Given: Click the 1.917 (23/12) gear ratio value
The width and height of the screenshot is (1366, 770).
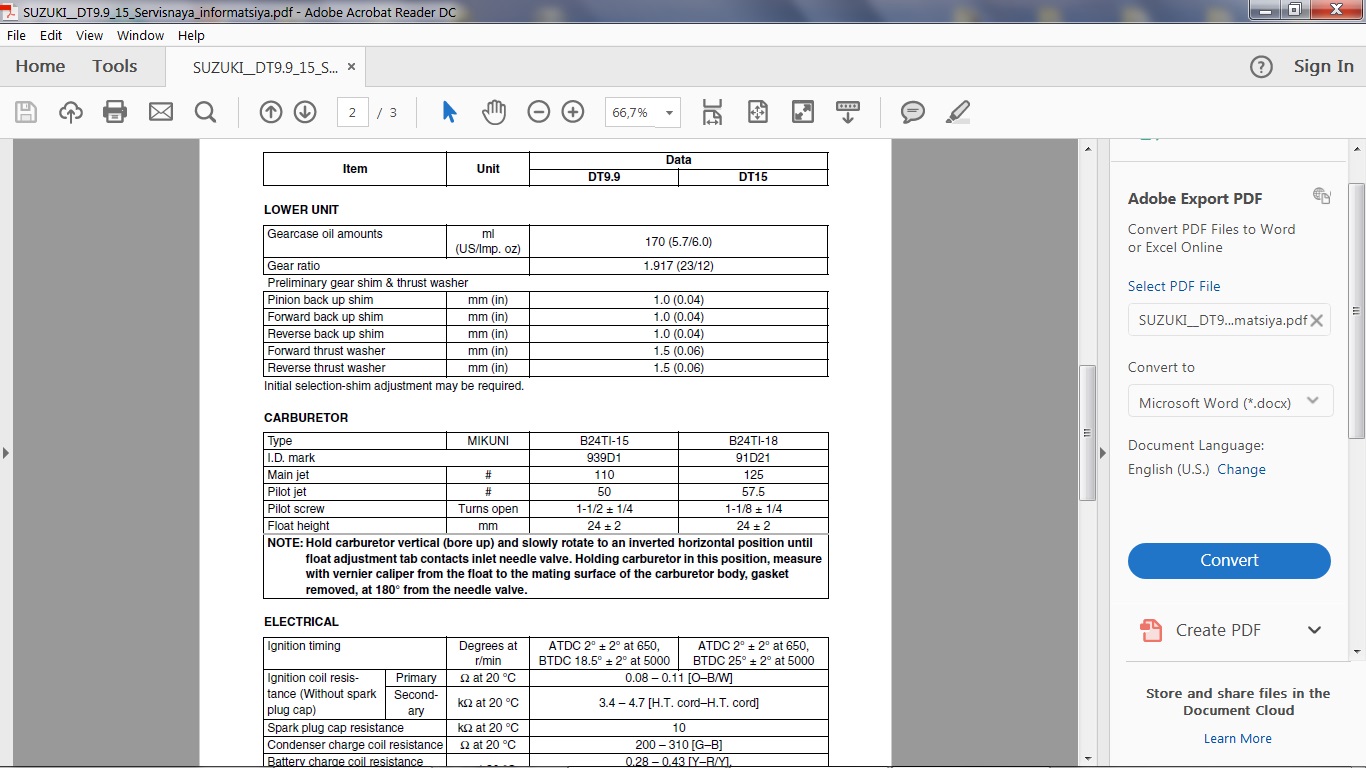Looking at the screenshot, I should (x=678, y=266).
